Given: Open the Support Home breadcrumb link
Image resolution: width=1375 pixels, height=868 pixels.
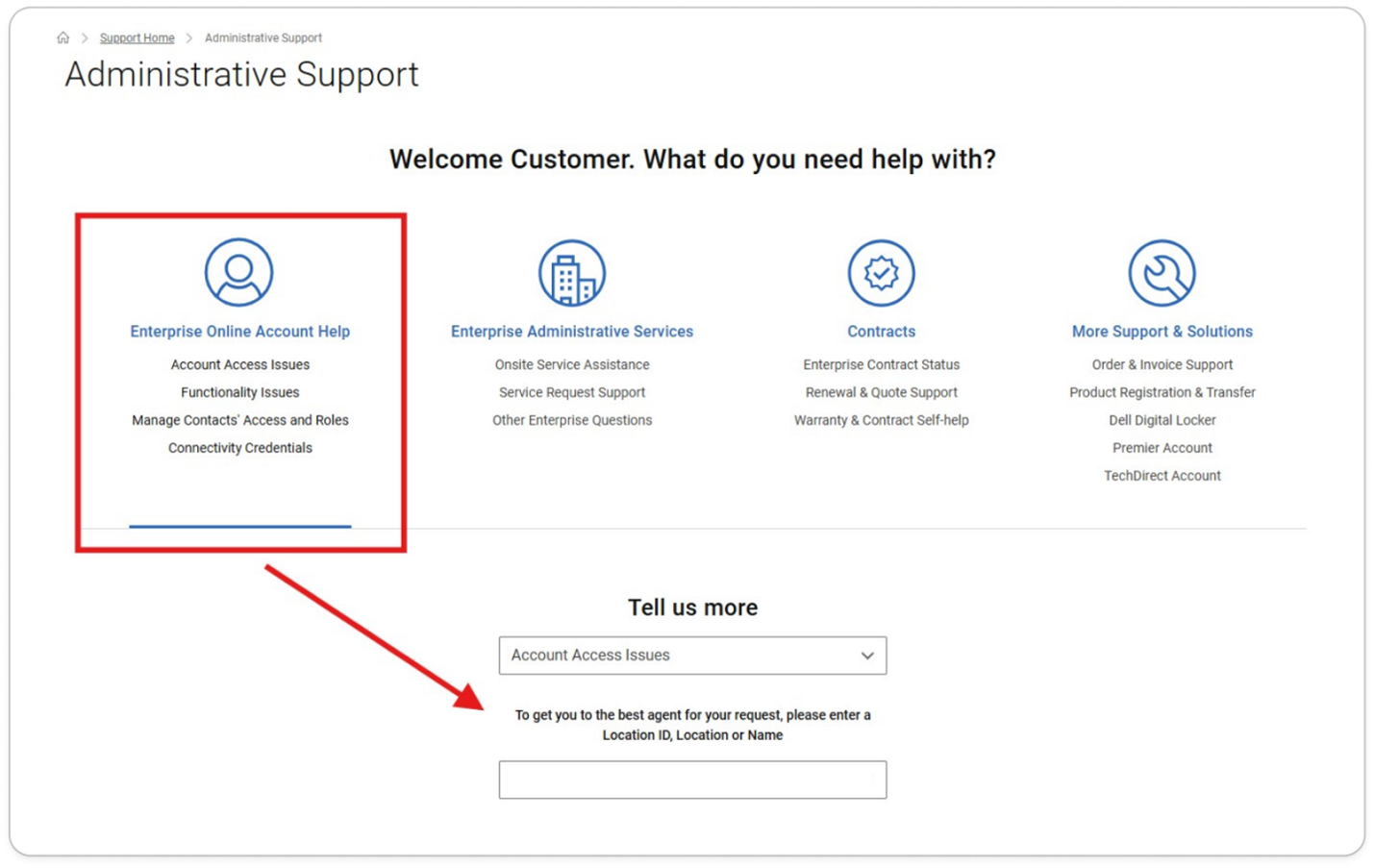Looking at the screenshot, I should point(137,37).
